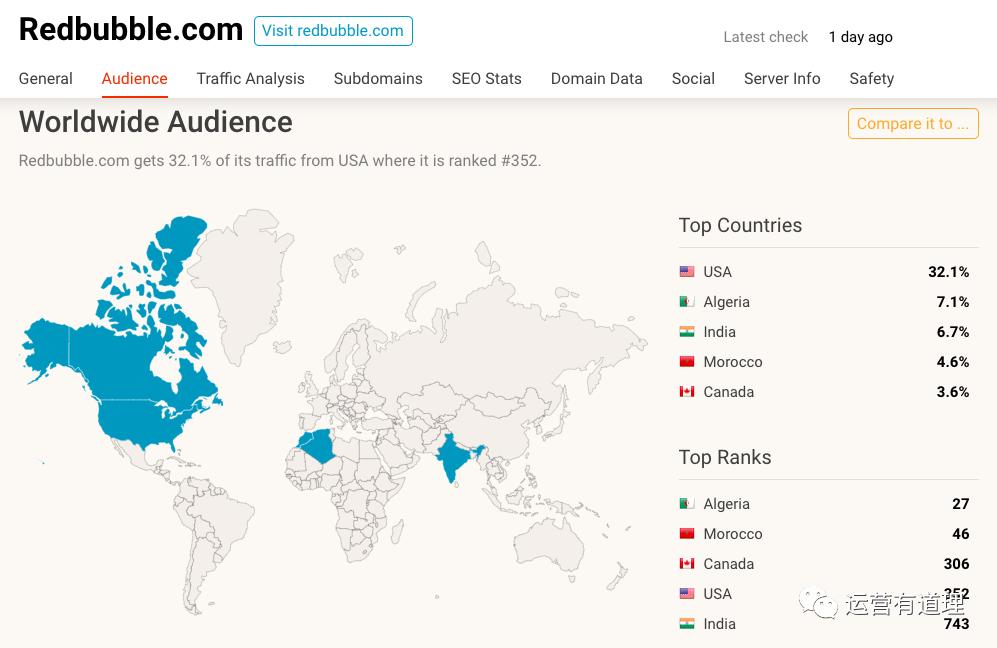Click the India flag in Top Ranks

(x=687, y=624)
